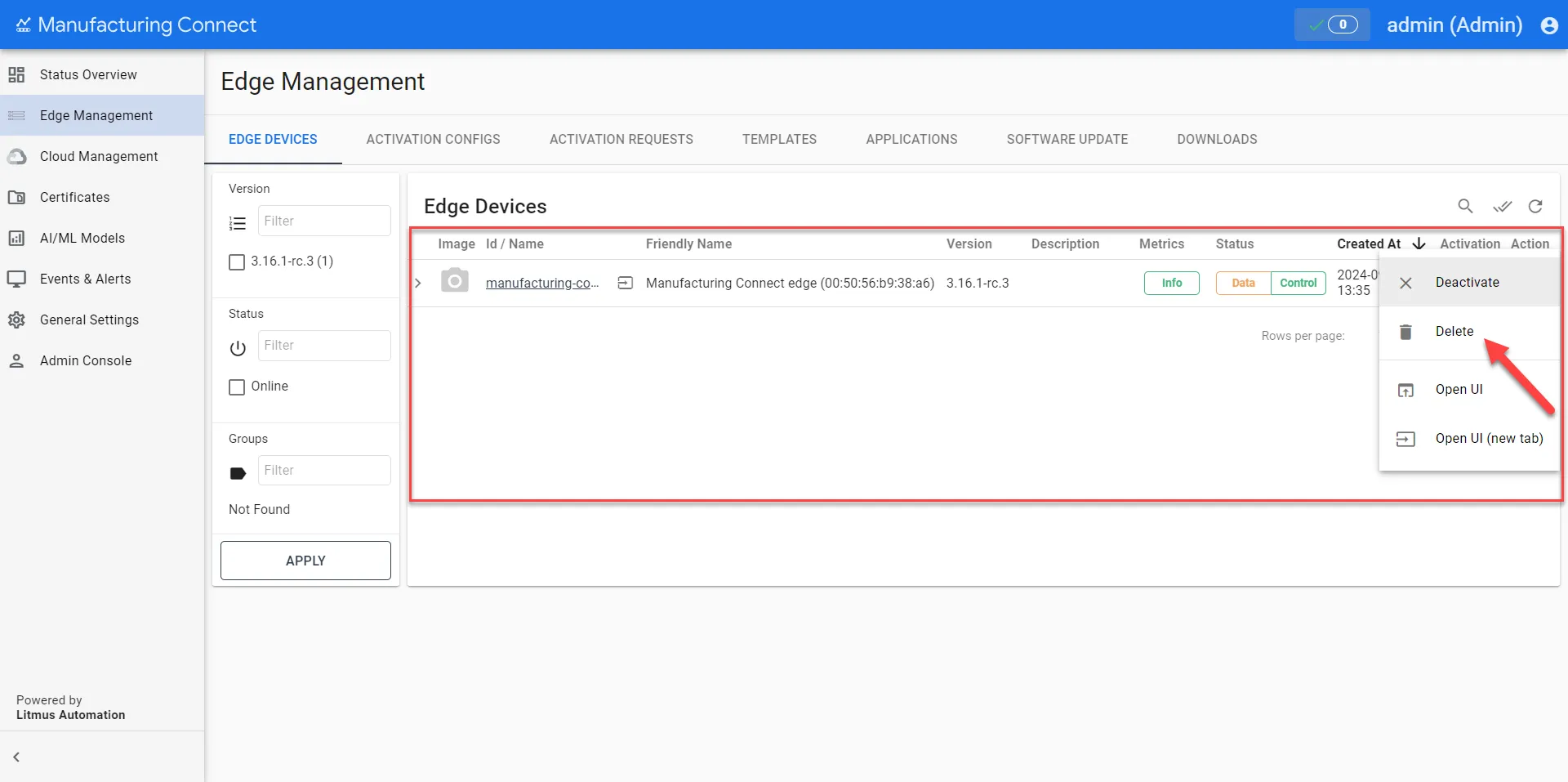Open the Templates tab

pos(779,140)
